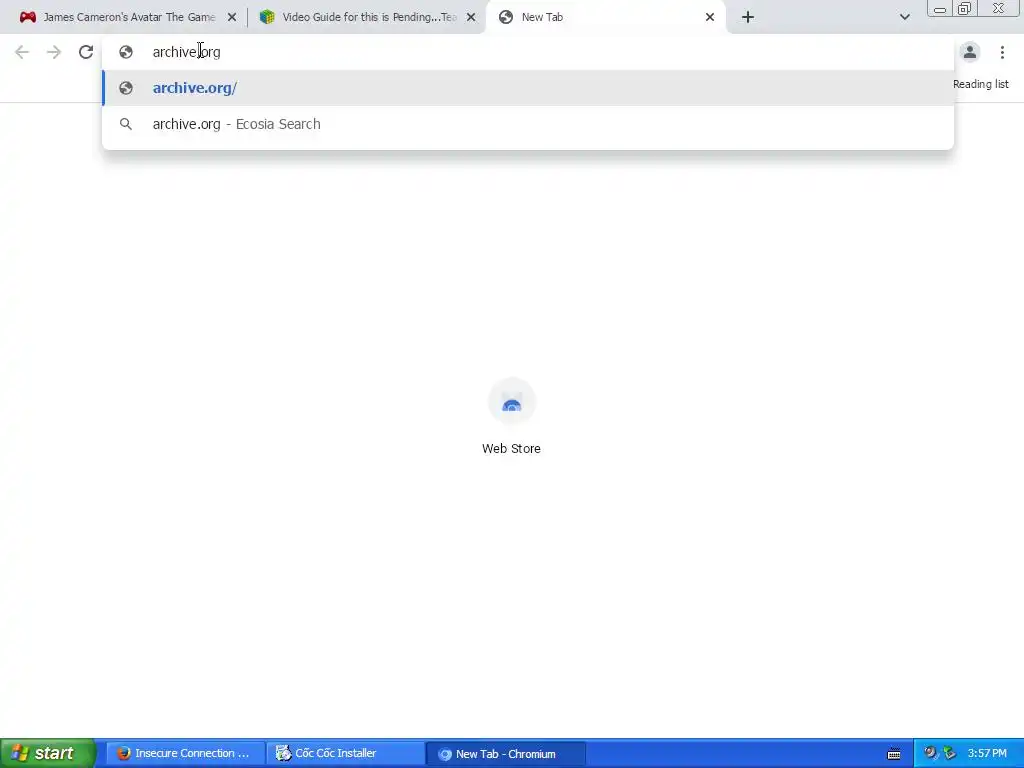Open the profile avatar menu
This screenshot has height=768, width=1024.
click(x=970, y=52)
